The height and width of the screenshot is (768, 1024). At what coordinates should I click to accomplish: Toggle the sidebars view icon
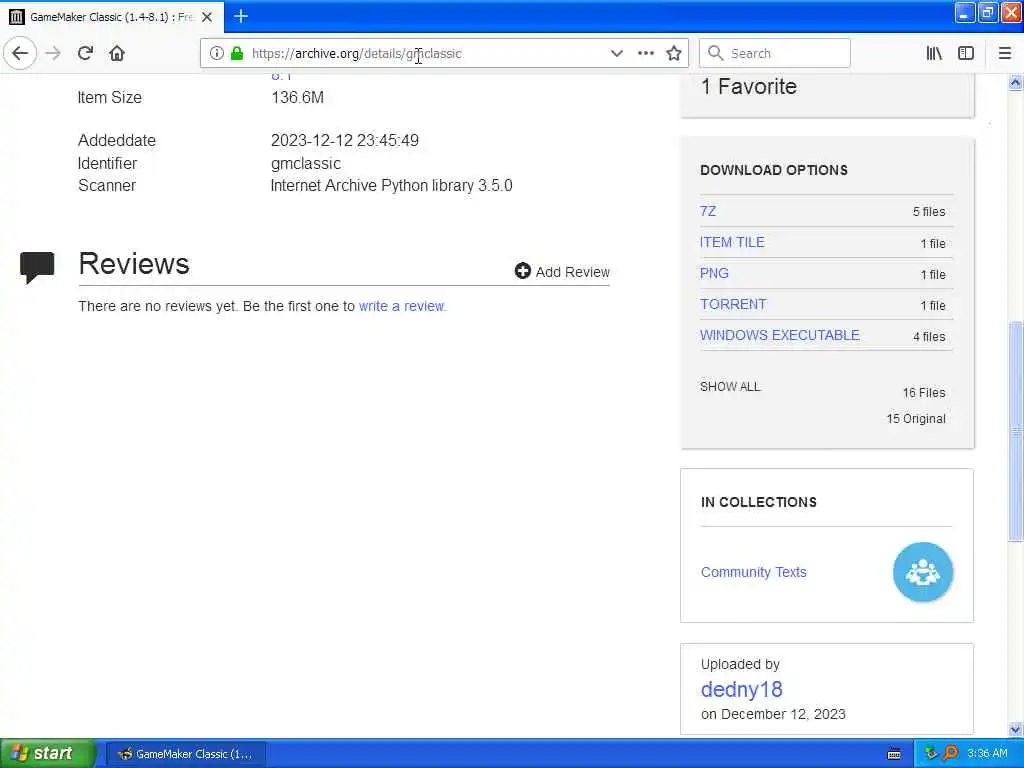pos(966,53)
